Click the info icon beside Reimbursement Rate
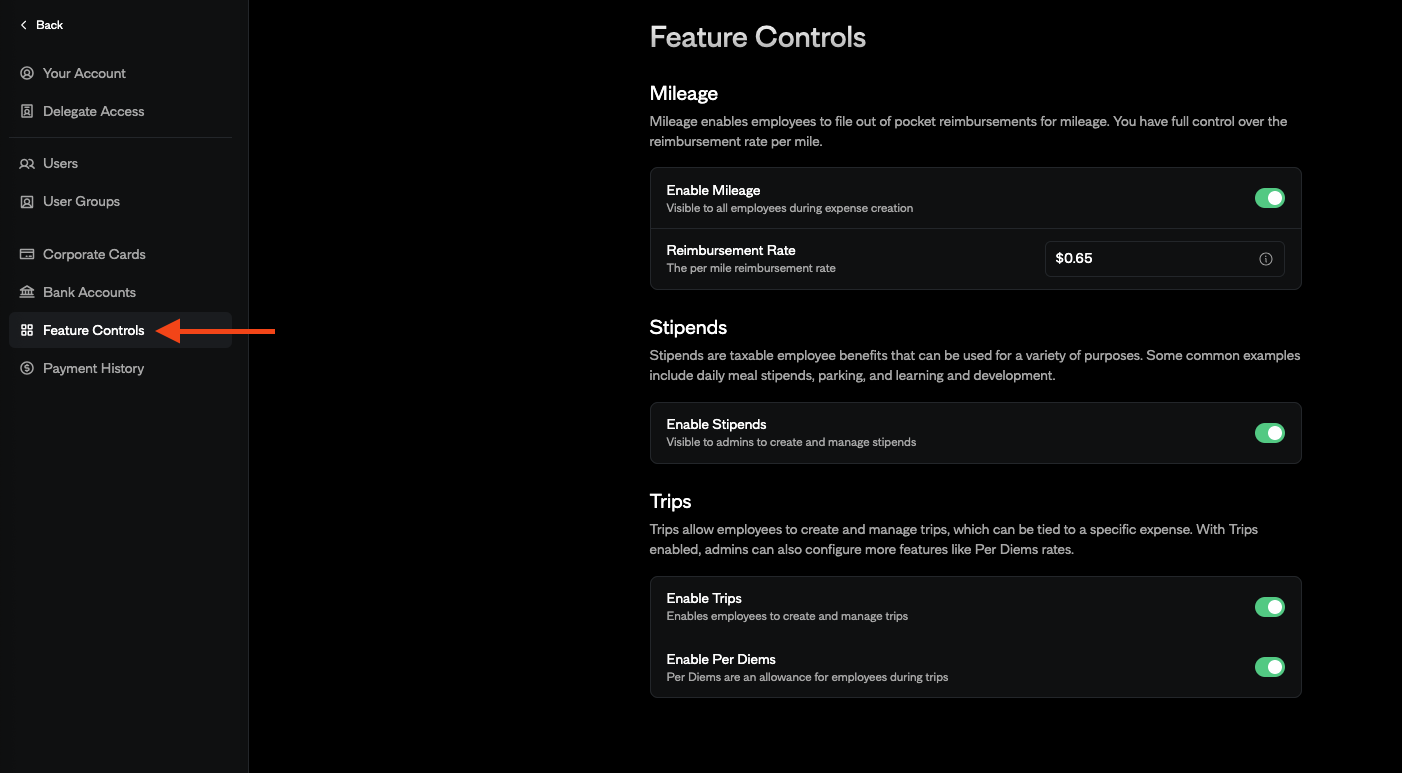 coord(1265,258)
